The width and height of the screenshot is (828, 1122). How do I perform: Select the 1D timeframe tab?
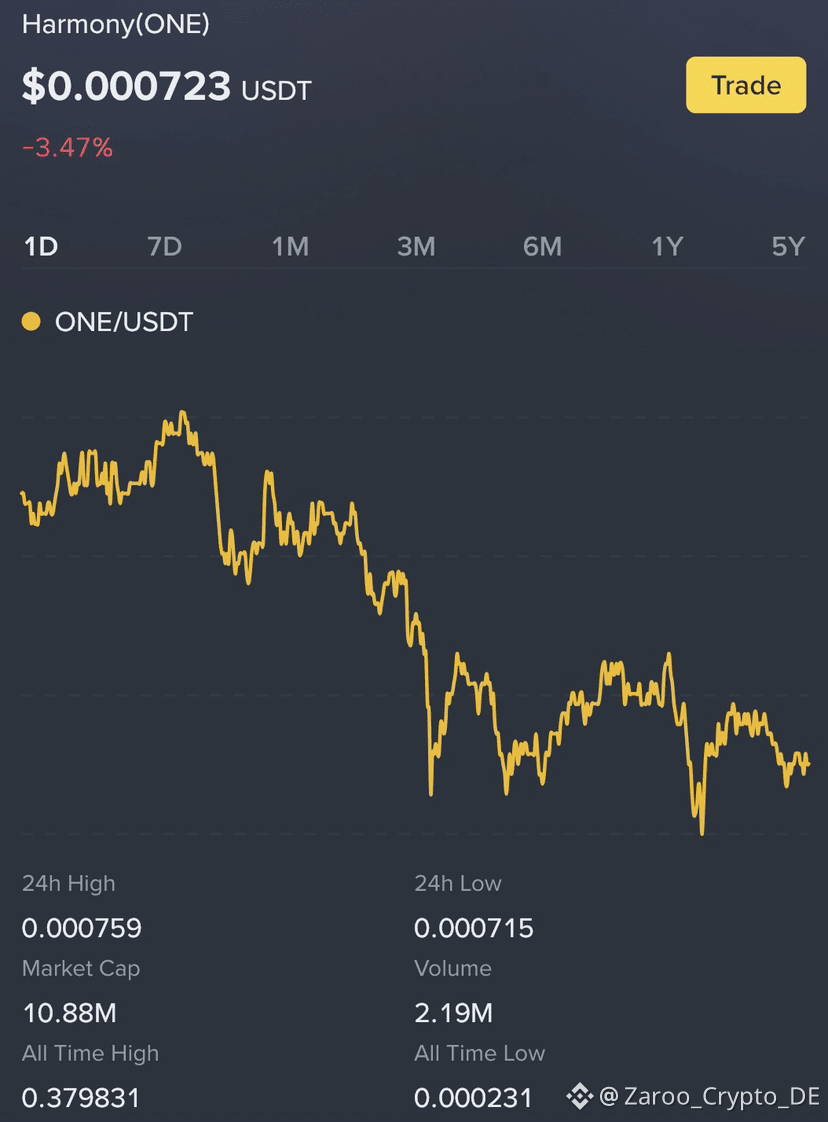pyautogui.click(x=41, y=247)
